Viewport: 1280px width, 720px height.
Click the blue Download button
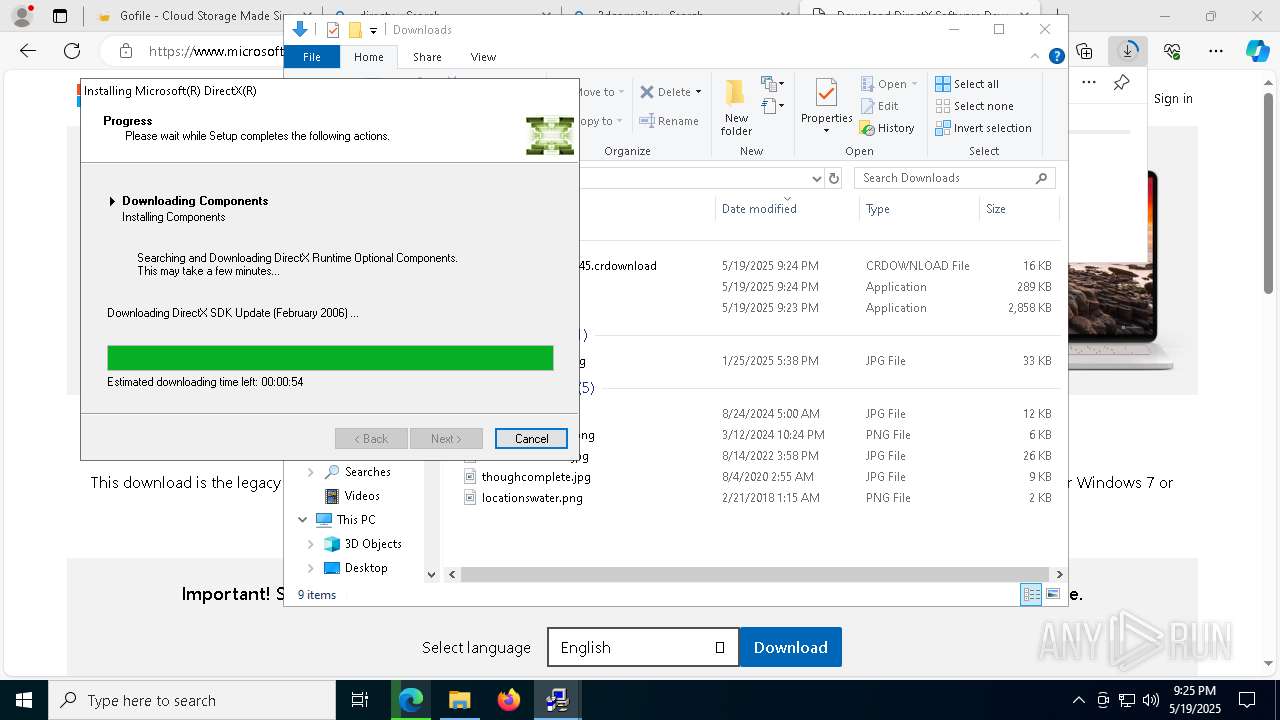tap(790, 647)
